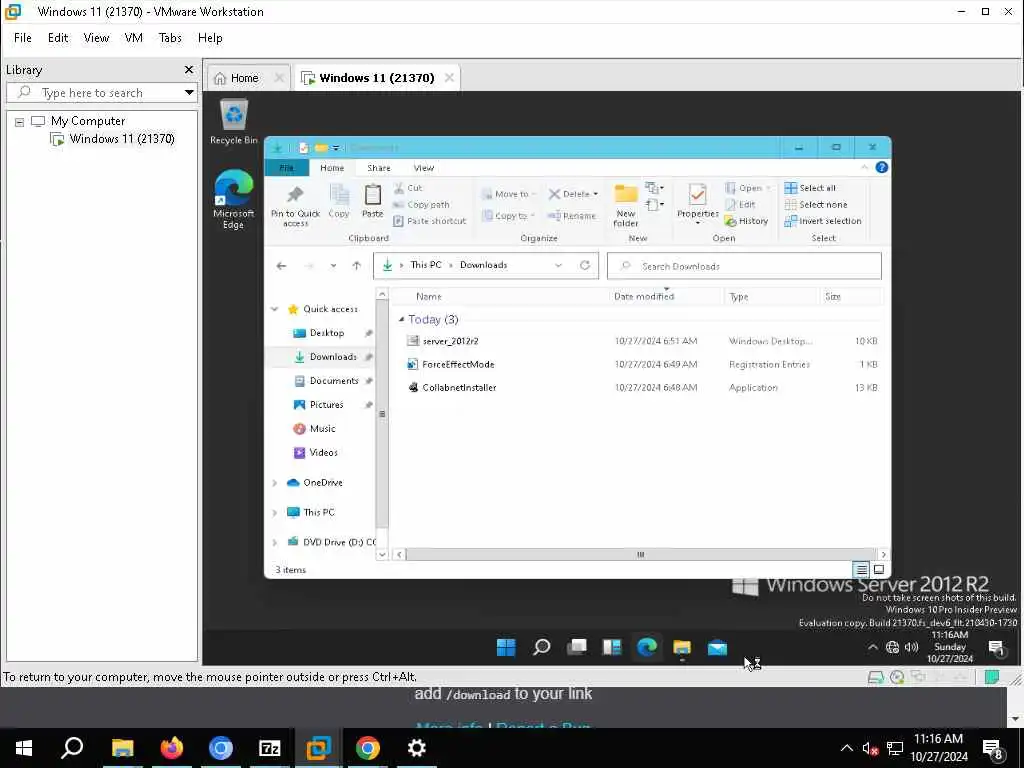Screen dimensions: 1024x768
Task: Click Cut in the Clipboard group
Action: (408, 188)
